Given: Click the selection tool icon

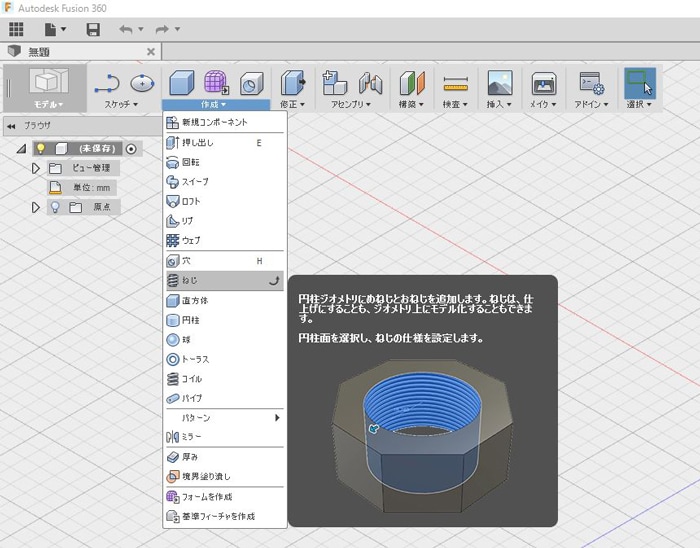Looking at the screenshot, I should tap(639, 83).
